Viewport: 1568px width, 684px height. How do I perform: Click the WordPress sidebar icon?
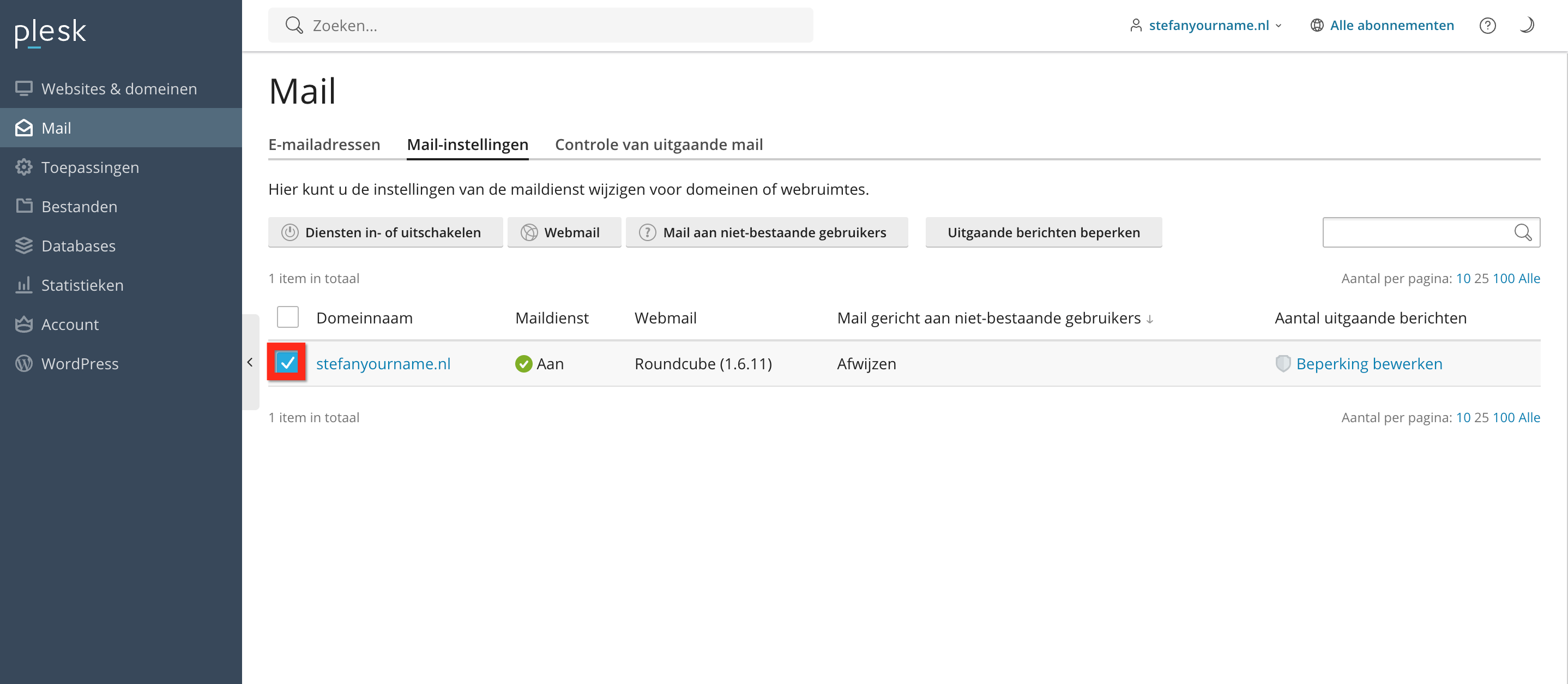24,364
